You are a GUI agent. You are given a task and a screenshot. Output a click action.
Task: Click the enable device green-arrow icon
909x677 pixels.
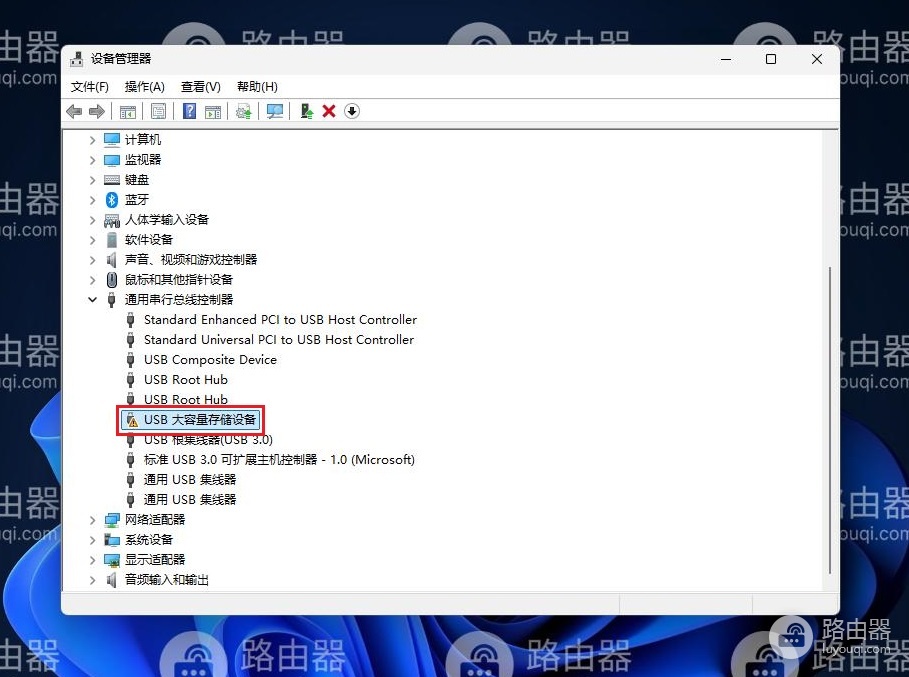pos(307,111)
